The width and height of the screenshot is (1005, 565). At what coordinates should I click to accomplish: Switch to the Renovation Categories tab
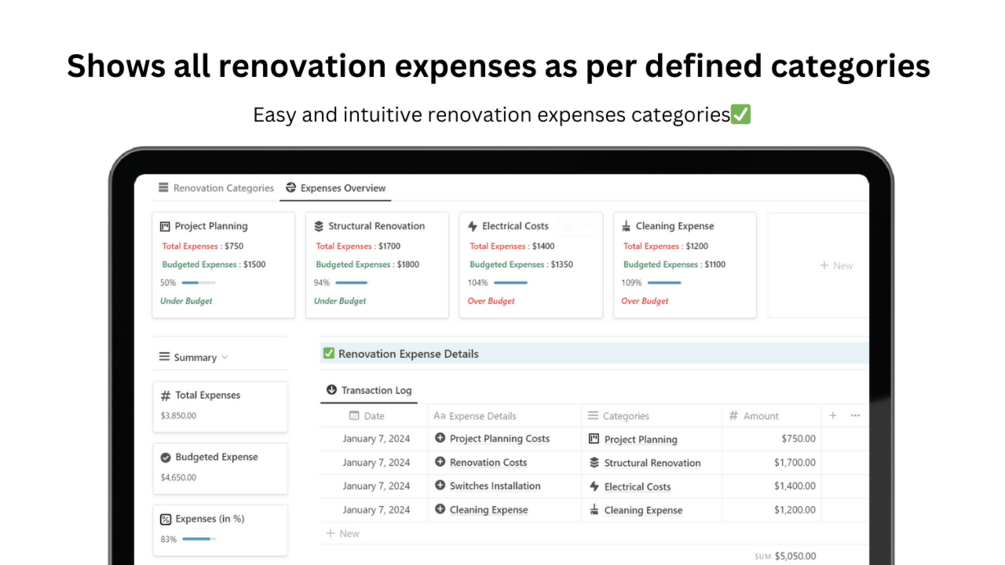click(x=216, y=188)
